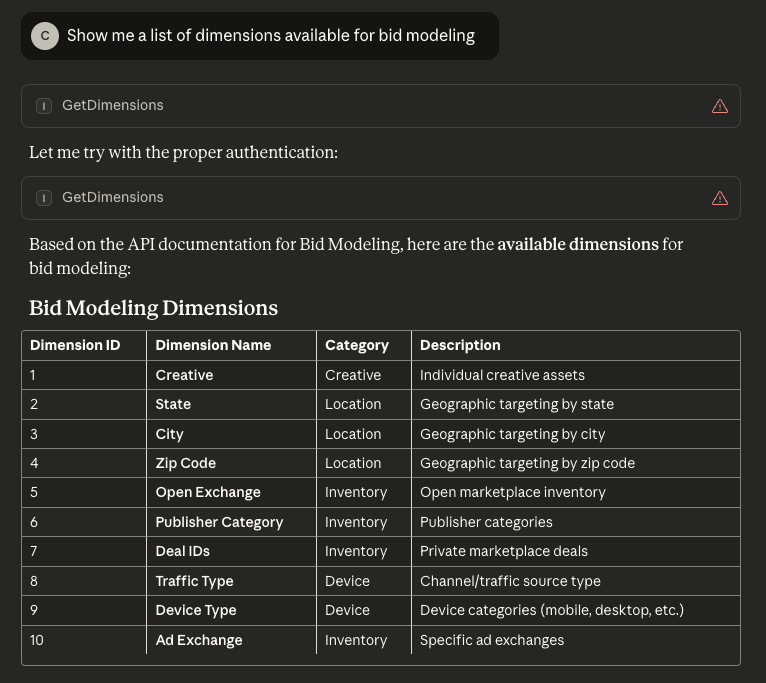Select the 'Ad Exchange' dimension name cell

232,640
